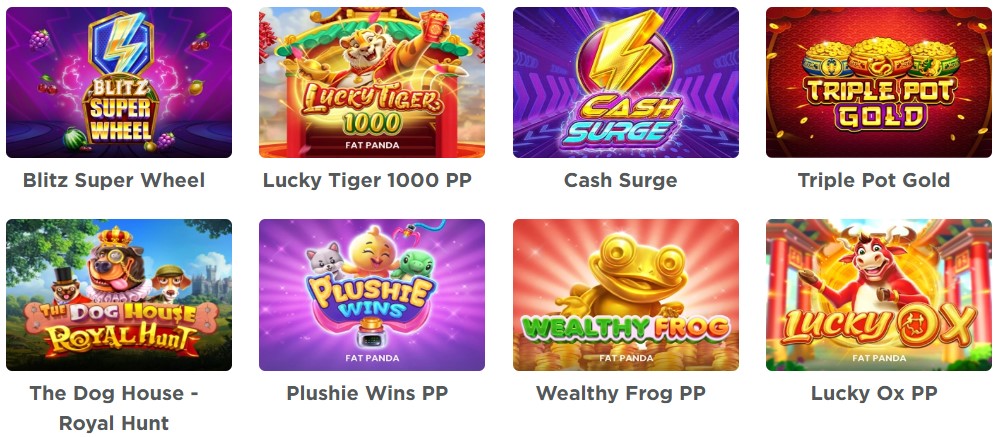Click Fat Panda label on Lucky Tiger tile
The image size is (999, 437).
[373, 145]
